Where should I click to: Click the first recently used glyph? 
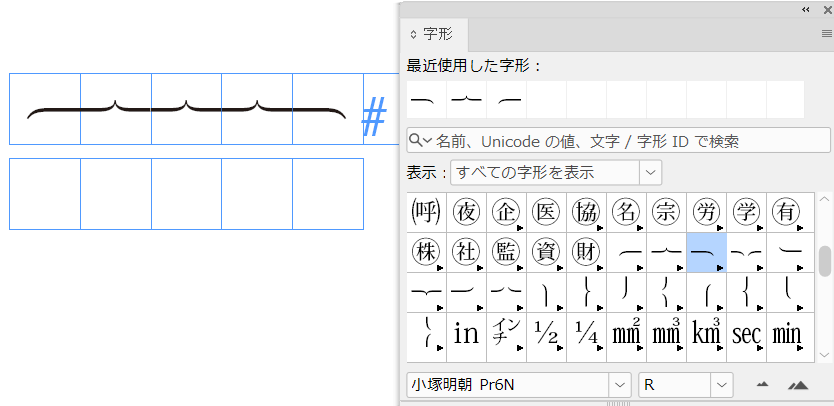click(426, 99)
